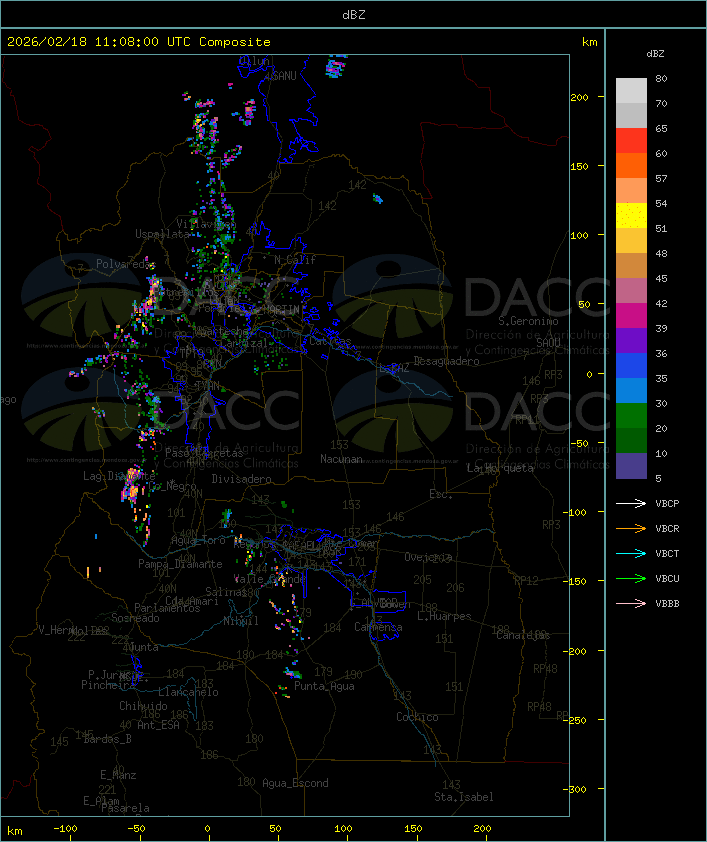
Task: Click the km label at top right
Action: point(589,42)
